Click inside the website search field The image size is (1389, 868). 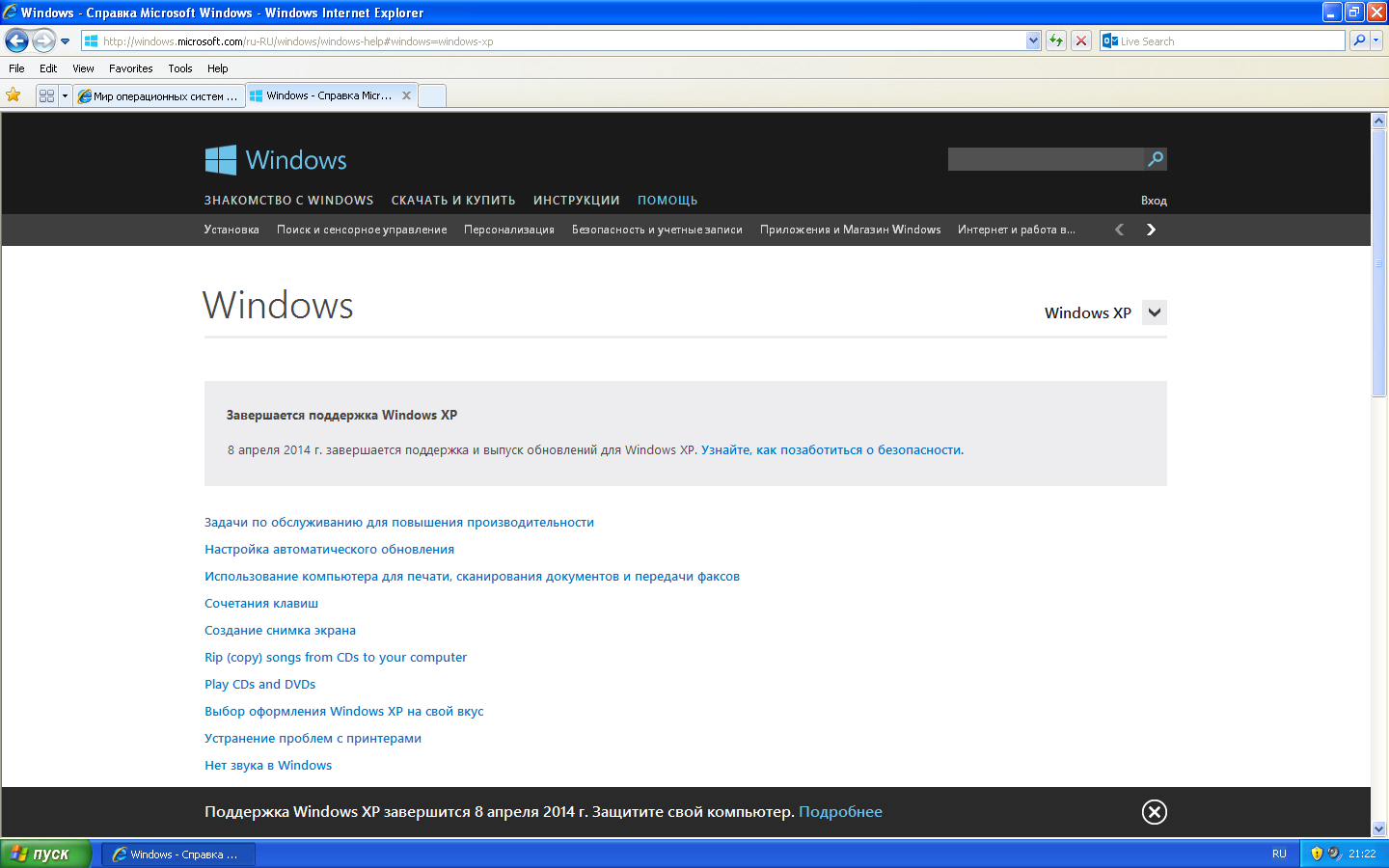(1045, 159)
